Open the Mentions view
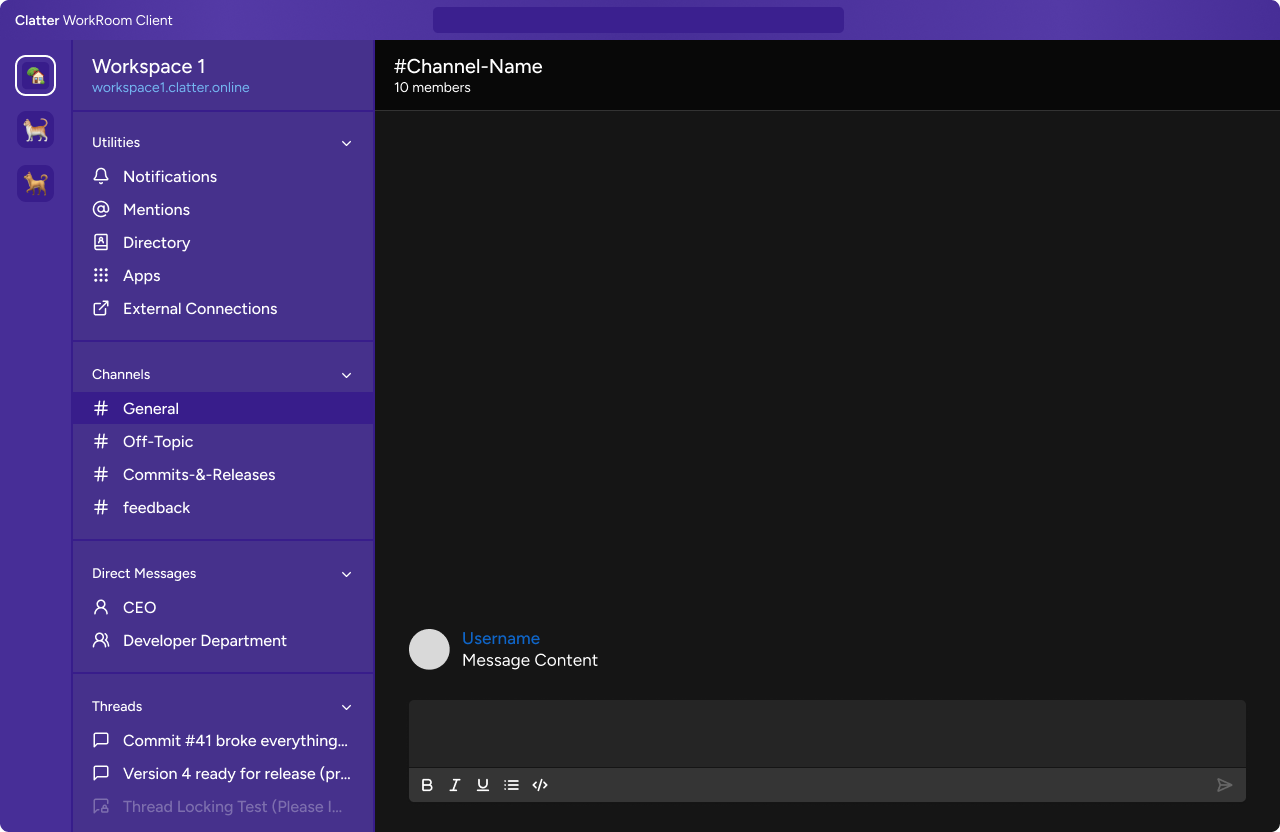Screen dimensions: 1280x832 [156, 209]
